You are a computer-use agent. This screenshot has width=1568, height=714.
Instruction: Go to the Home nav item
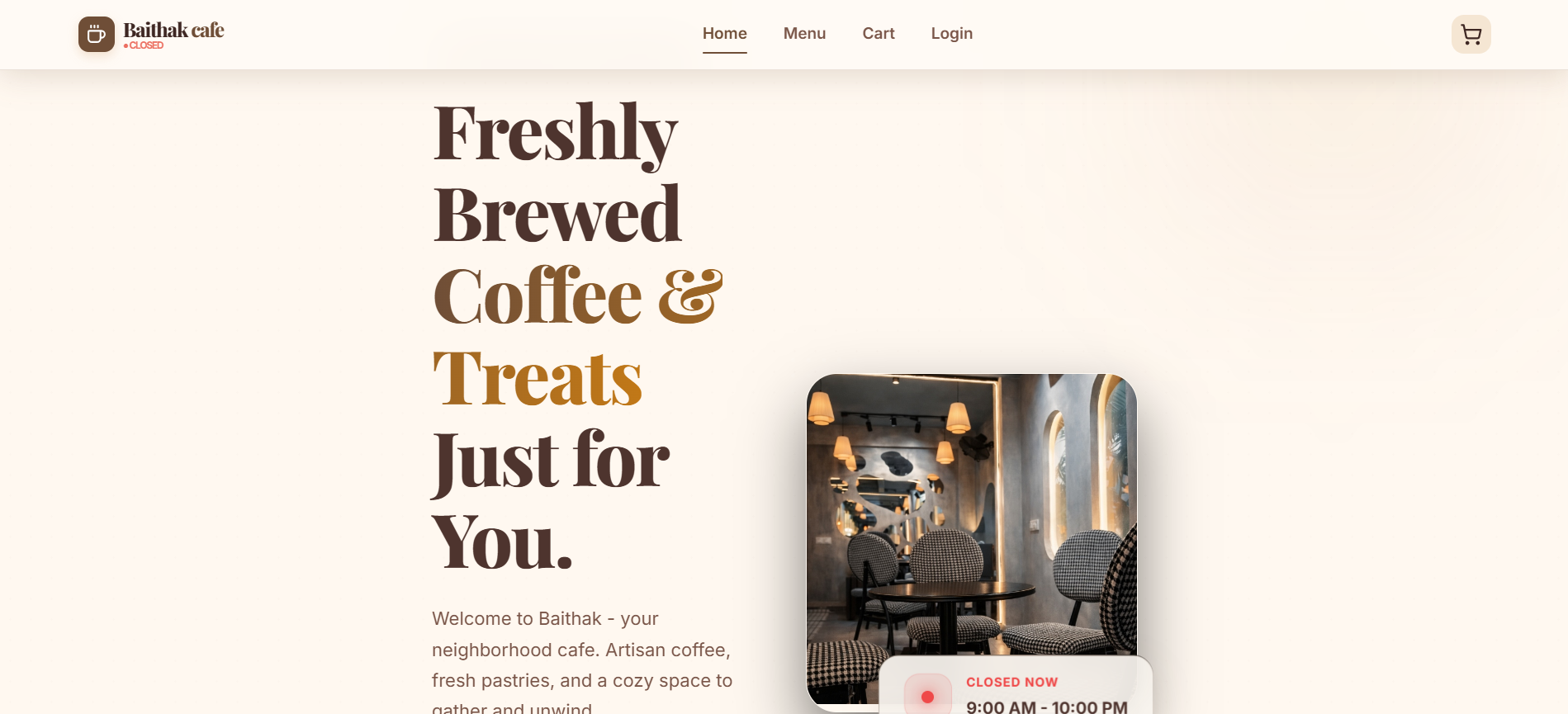[x=724, y=34]
